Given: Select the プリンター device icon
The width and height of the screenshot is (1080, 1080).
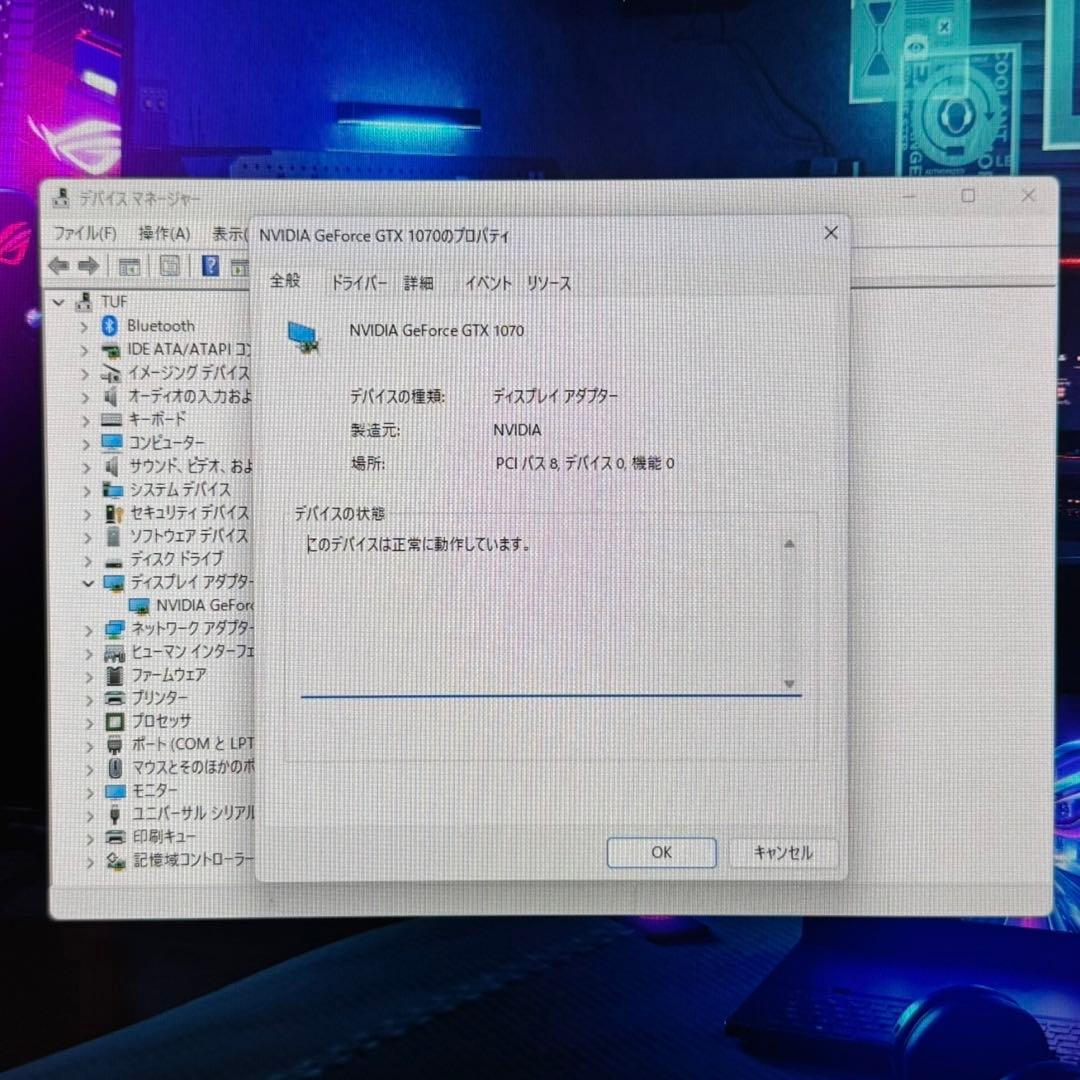Looking at the screenshot, I should (113, 699).
